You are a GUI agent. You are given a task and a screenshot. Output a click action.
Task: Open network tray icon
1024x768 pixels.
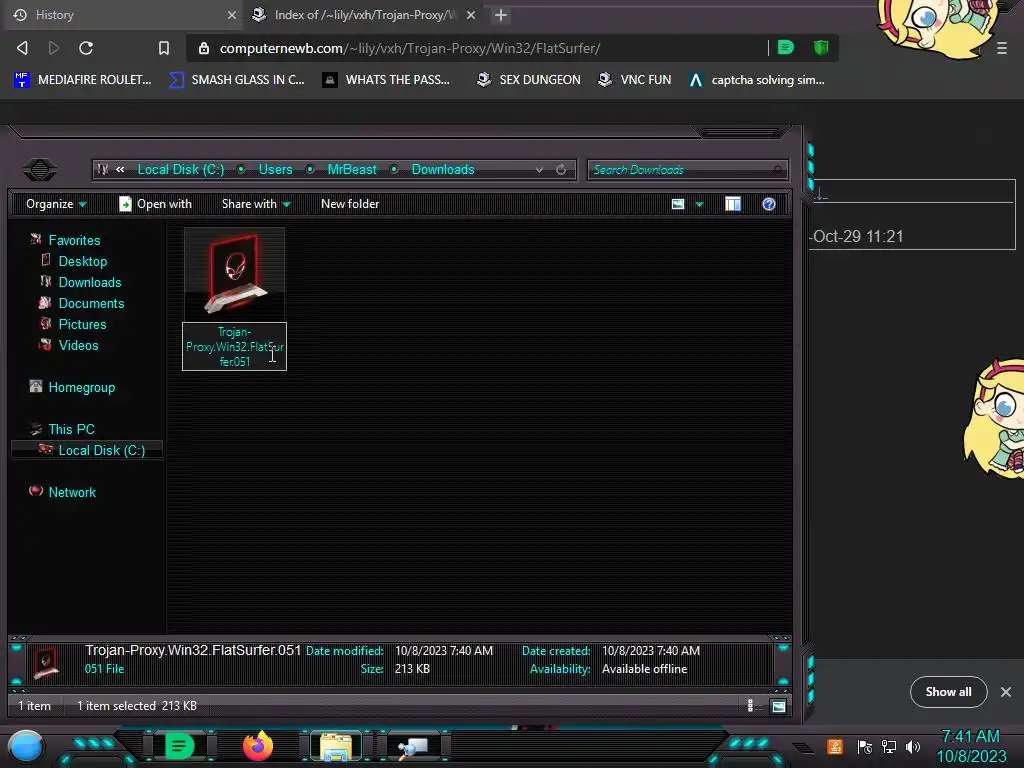[889, 746]
